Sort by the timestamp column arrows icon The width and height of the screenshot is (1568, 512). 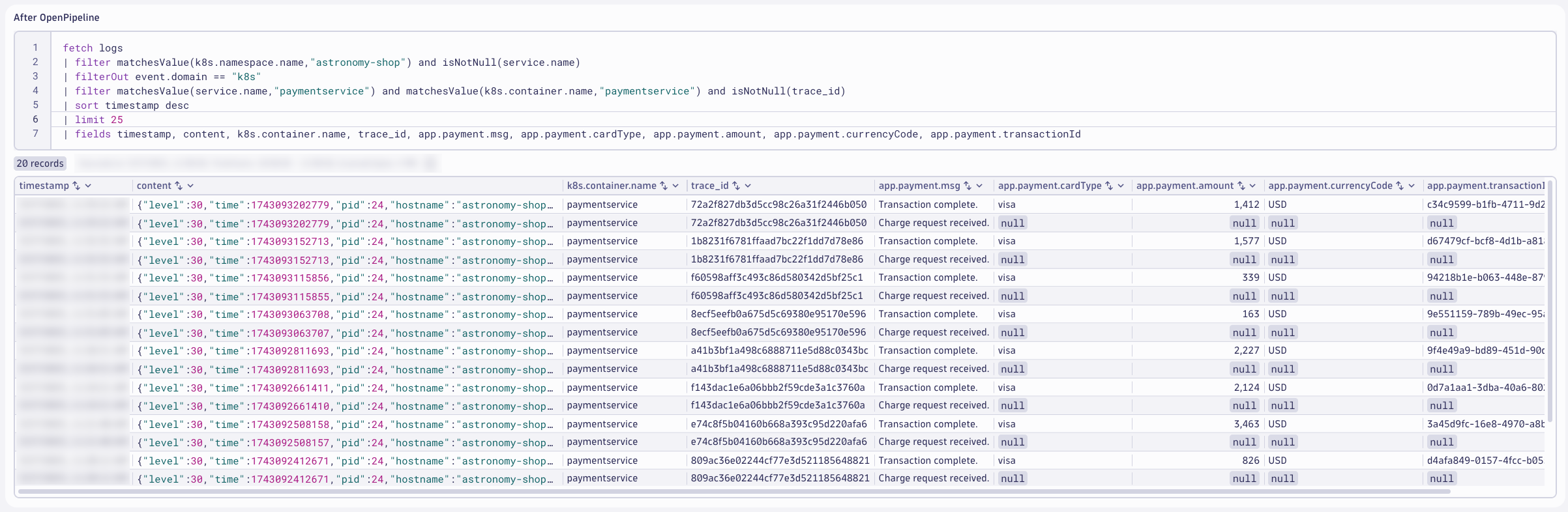(76, 186)
